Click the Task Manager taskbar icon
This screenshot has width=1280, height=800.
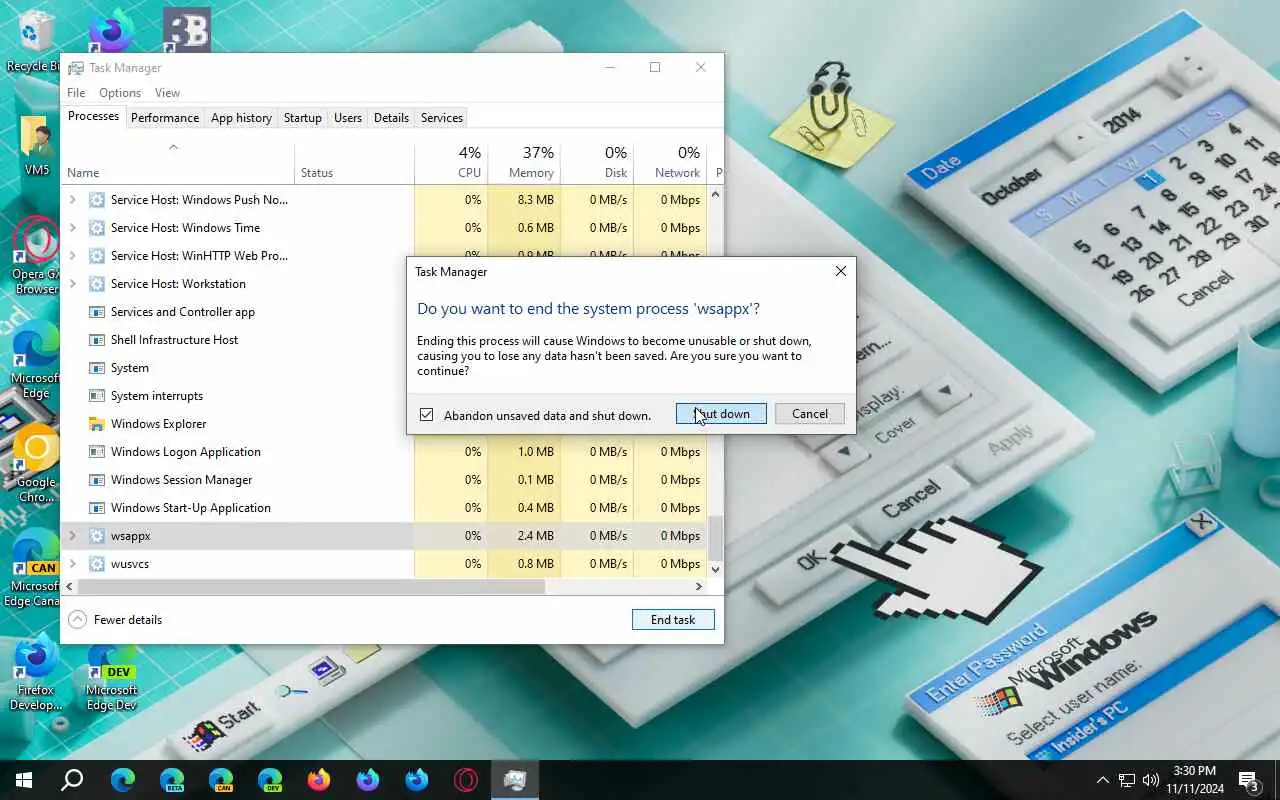[x=515, y=780]
